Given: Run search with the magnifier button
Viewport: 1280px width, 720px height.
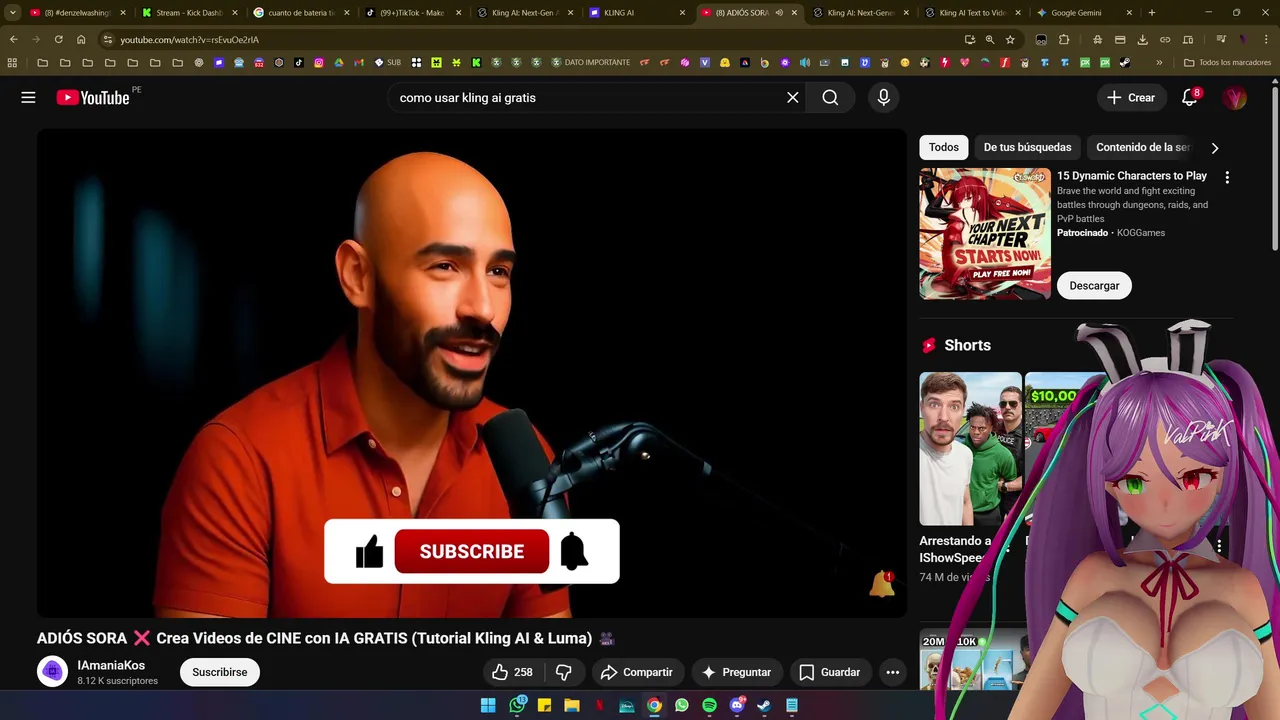Looking at the screenshot, I should [830, 97].
